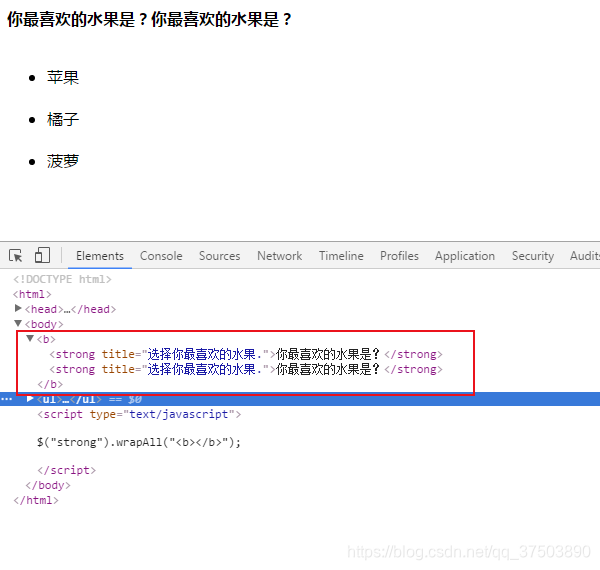This screenshot has height=570, width=600.
Task: Switch to the Profiles tab
Action: click(399, 256)
